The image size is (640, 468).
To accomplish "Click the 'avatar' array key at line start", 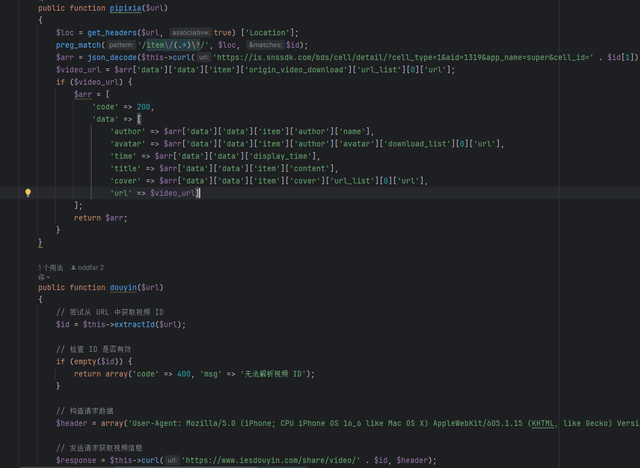I will tap(127, 144).
